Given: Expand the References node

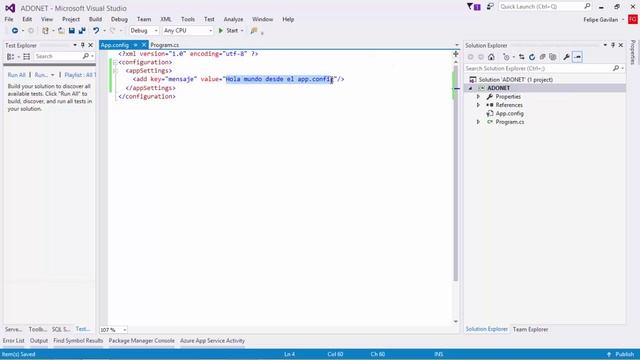Looking at the screenshot, I should click(478, 105).
